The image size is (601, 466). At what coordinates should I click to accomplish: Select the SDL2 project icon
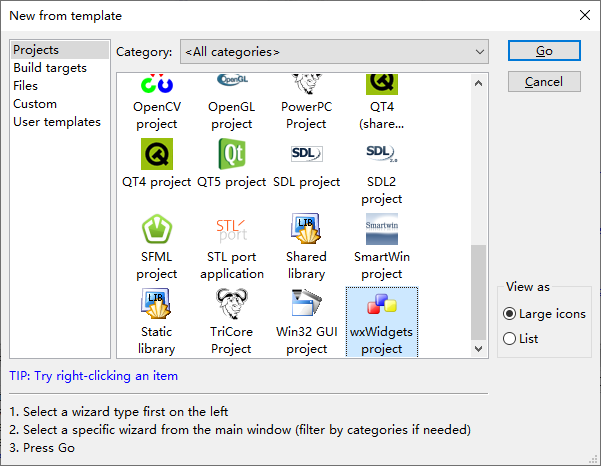point(382,153)
